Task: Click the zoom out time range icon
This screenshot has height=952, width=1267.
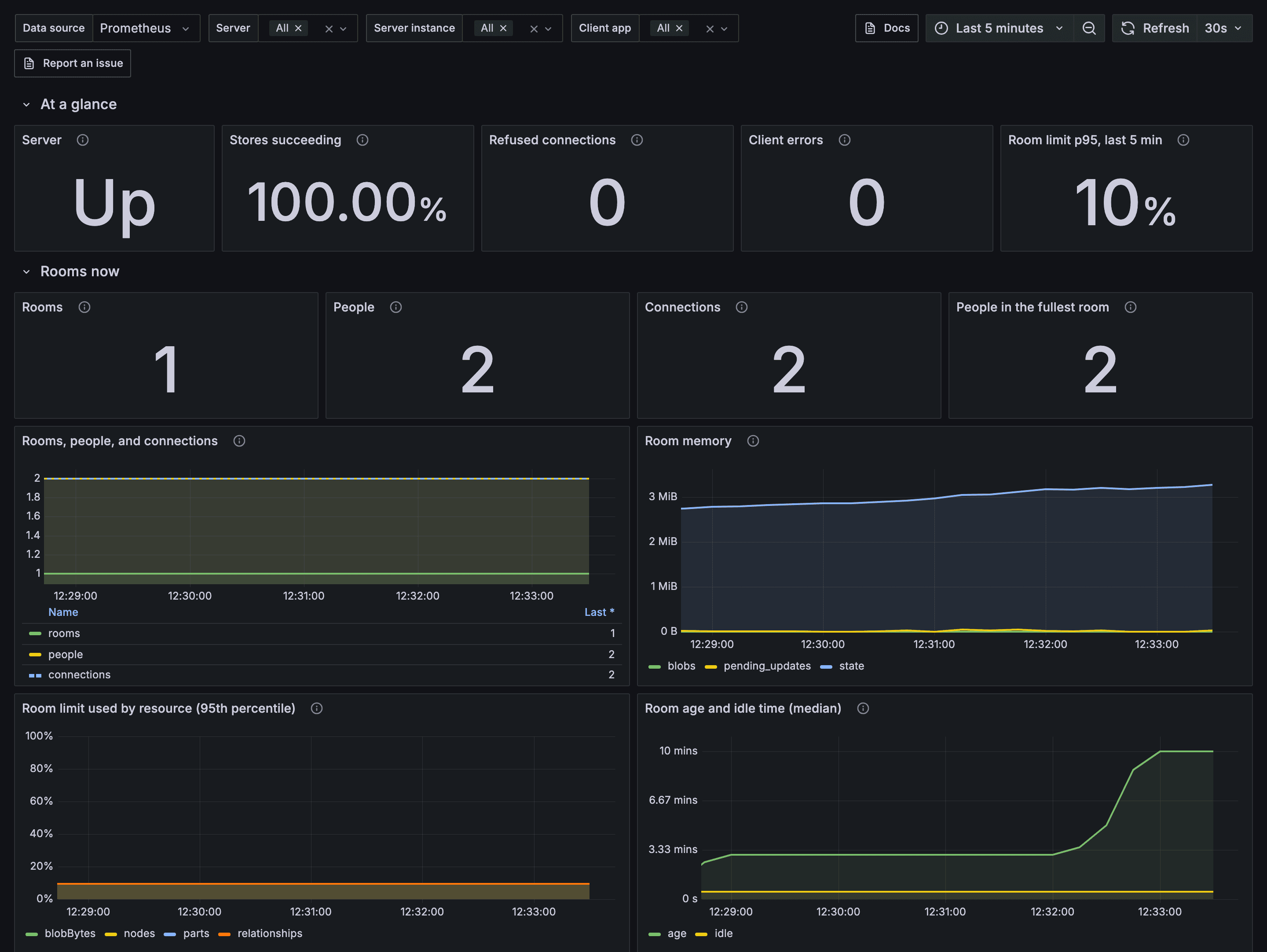Action: click(1089, 28)
